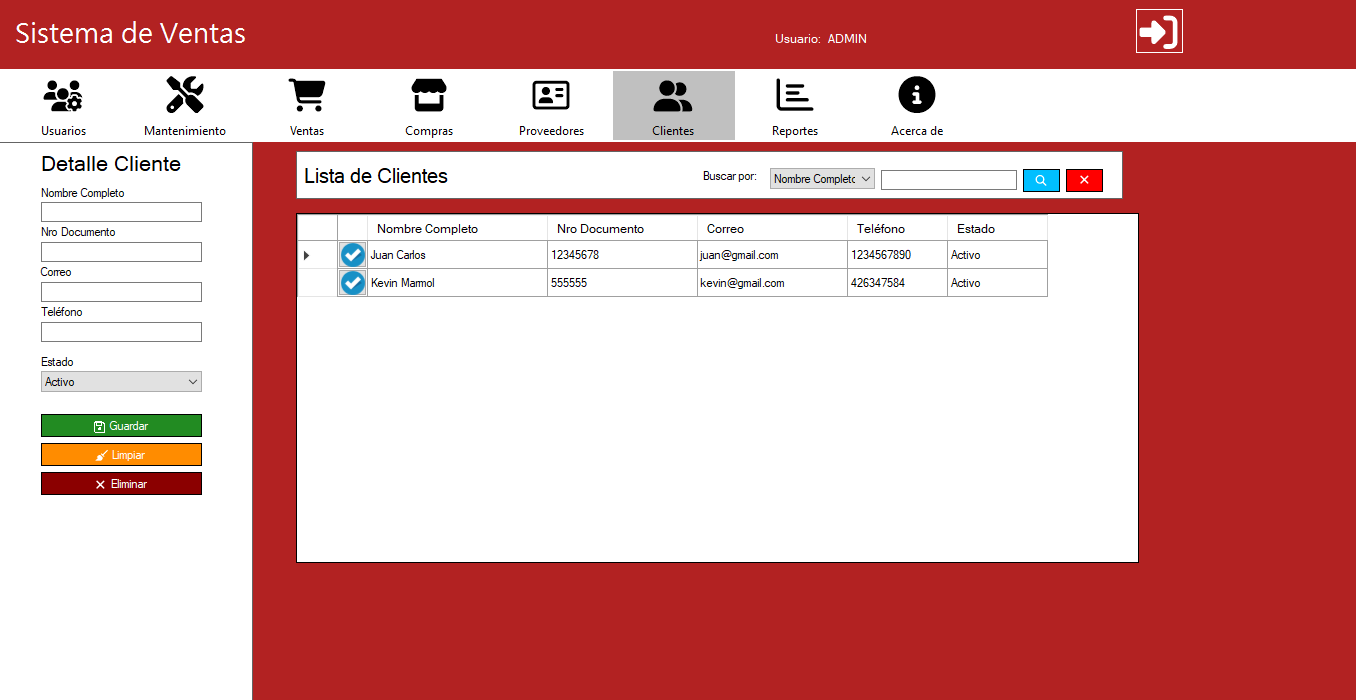Focus the Nro Documento input field

[x=121, y=252]
